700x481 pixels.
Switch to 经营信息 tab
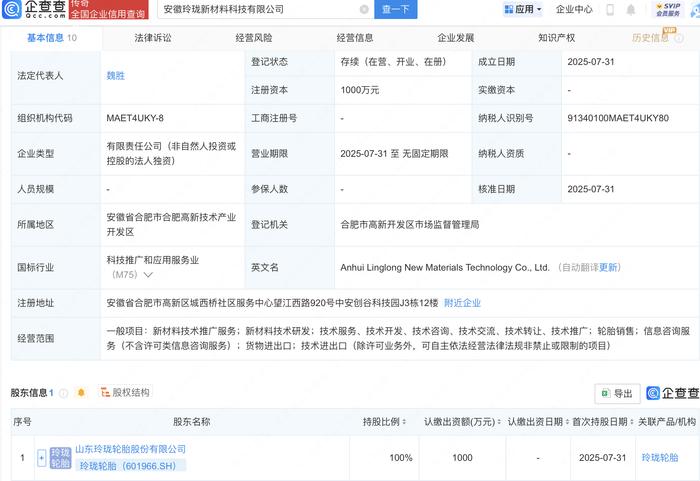(354, 38)
